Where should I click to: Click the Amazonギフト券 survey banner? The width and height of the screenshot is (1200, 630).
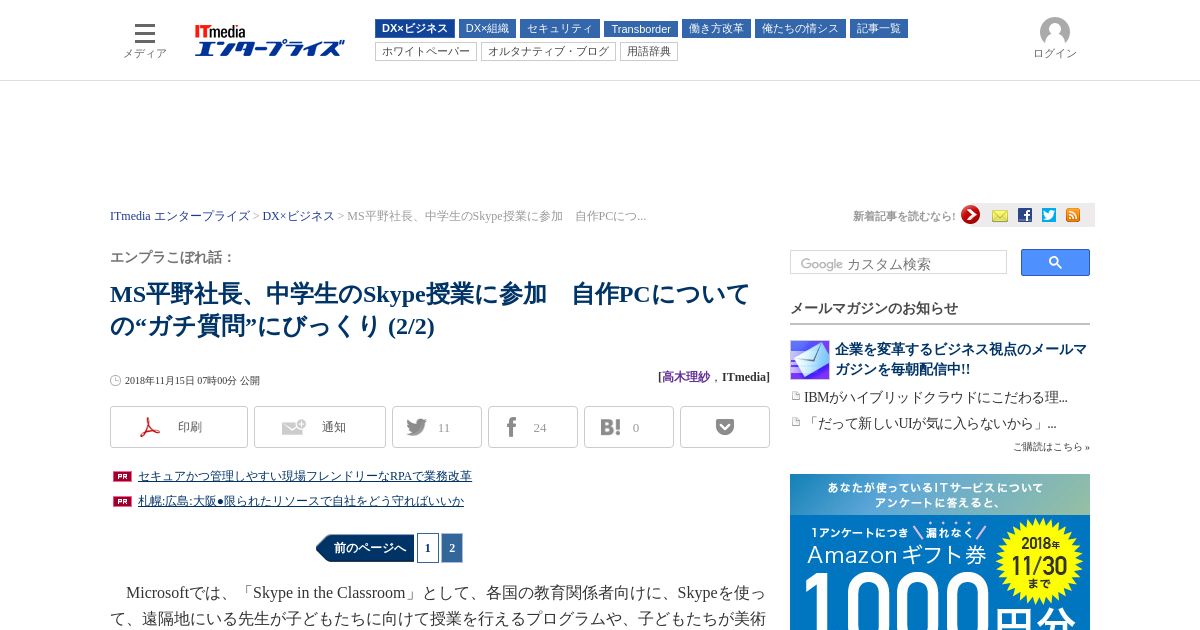tap(940, 552)
